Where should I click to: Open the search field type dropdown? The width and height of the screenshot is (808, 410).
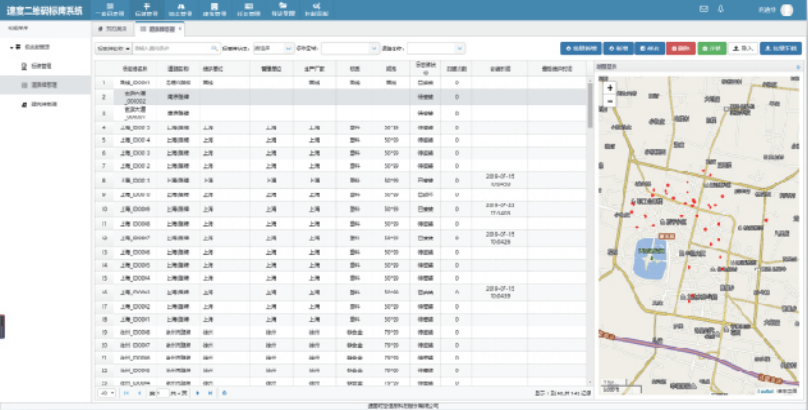(113, 47)
